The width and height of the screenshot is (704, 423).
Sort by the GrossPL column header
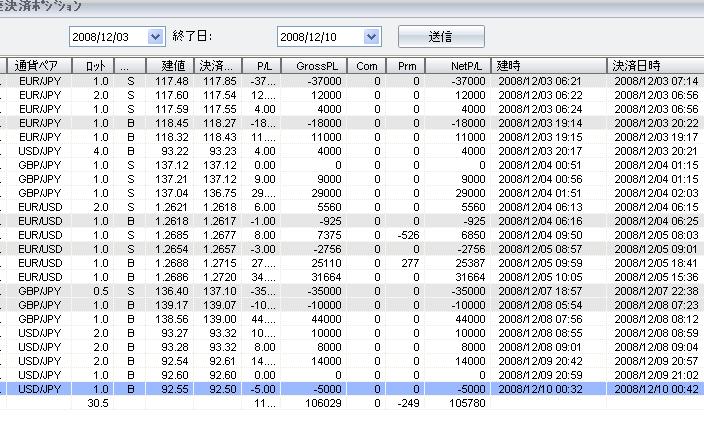coord(314,66)
